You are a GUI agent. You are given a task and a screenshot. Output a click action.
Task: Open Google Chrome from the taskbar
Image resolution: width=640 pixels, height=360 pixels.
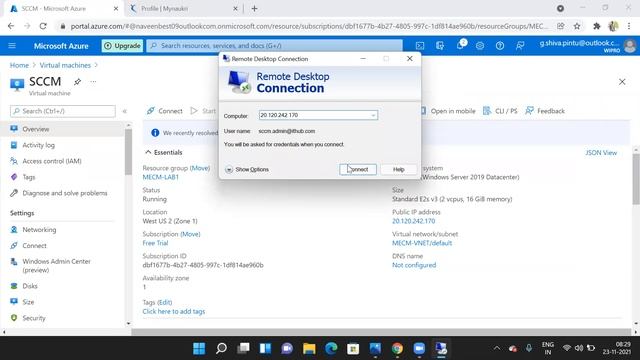click(397, 348)
